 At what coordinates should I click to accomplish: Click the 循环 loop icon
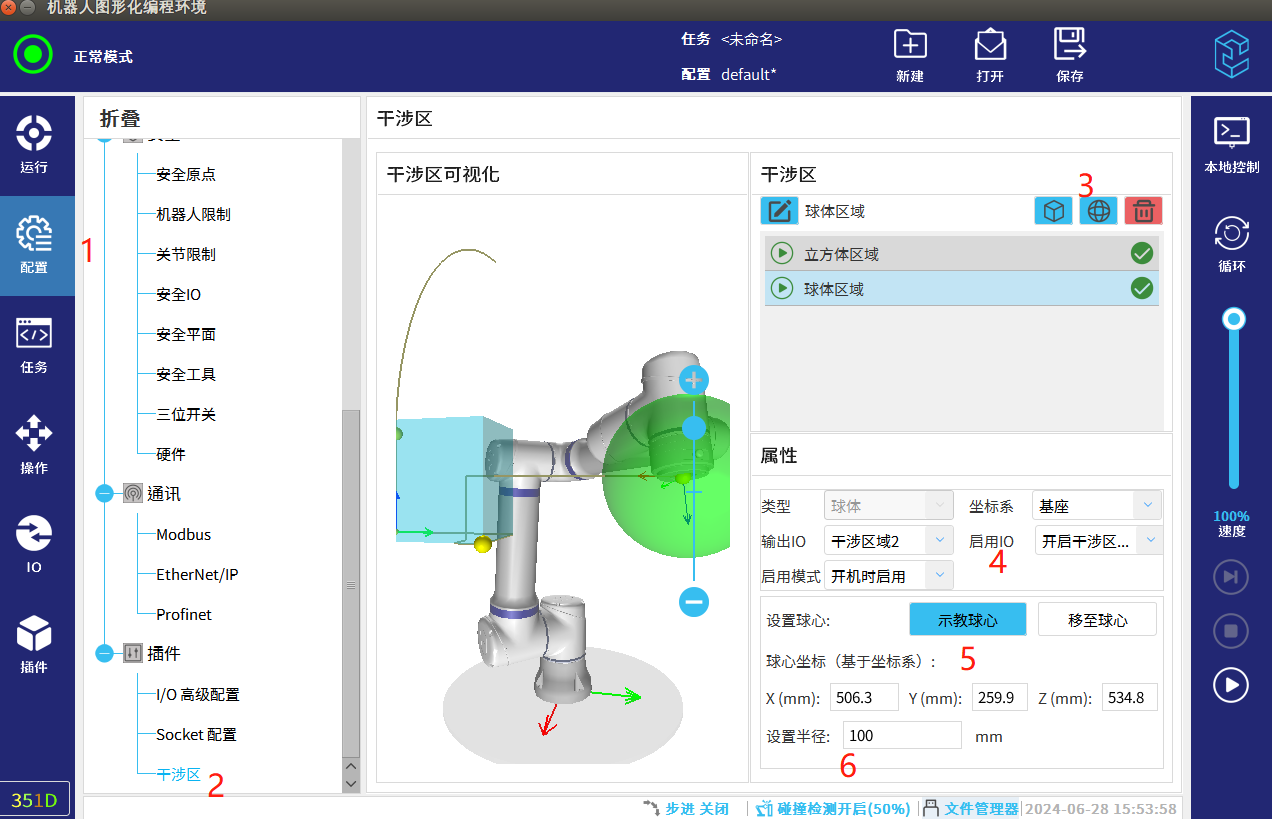1231,234
